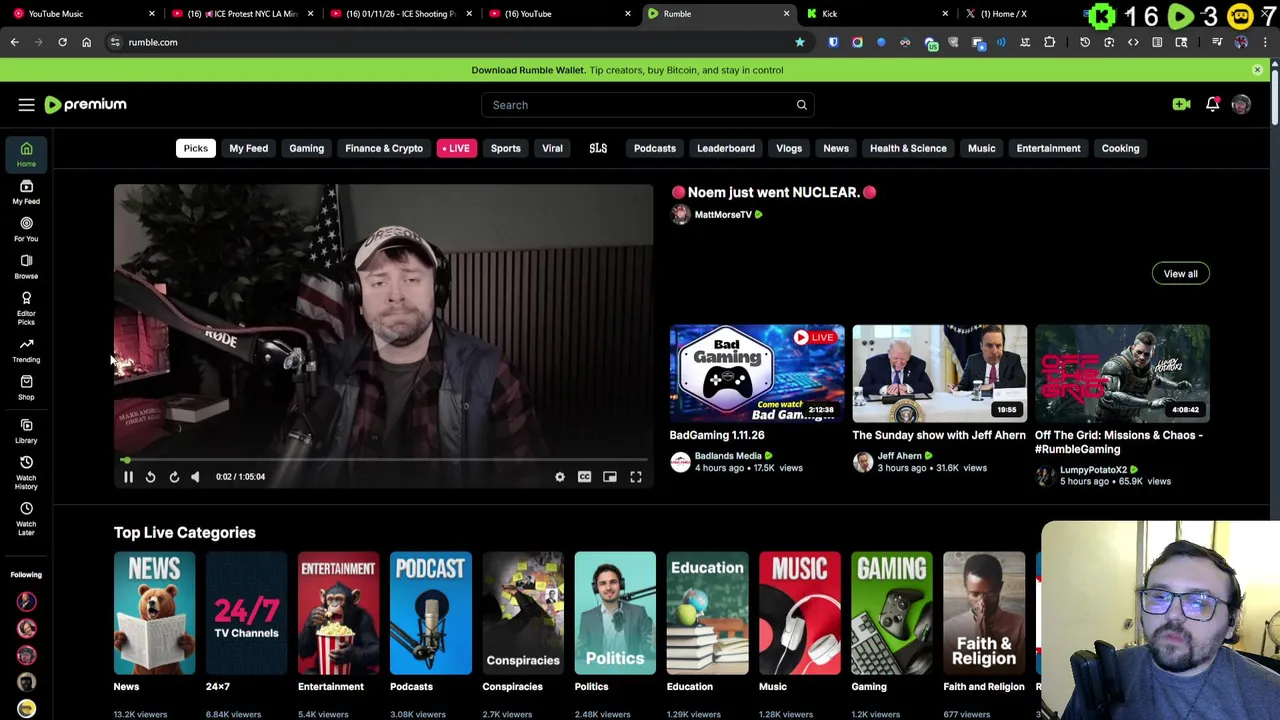Click the bookmark star in address bar
The image size is (1280, 720).
click(x=799, y=42)
